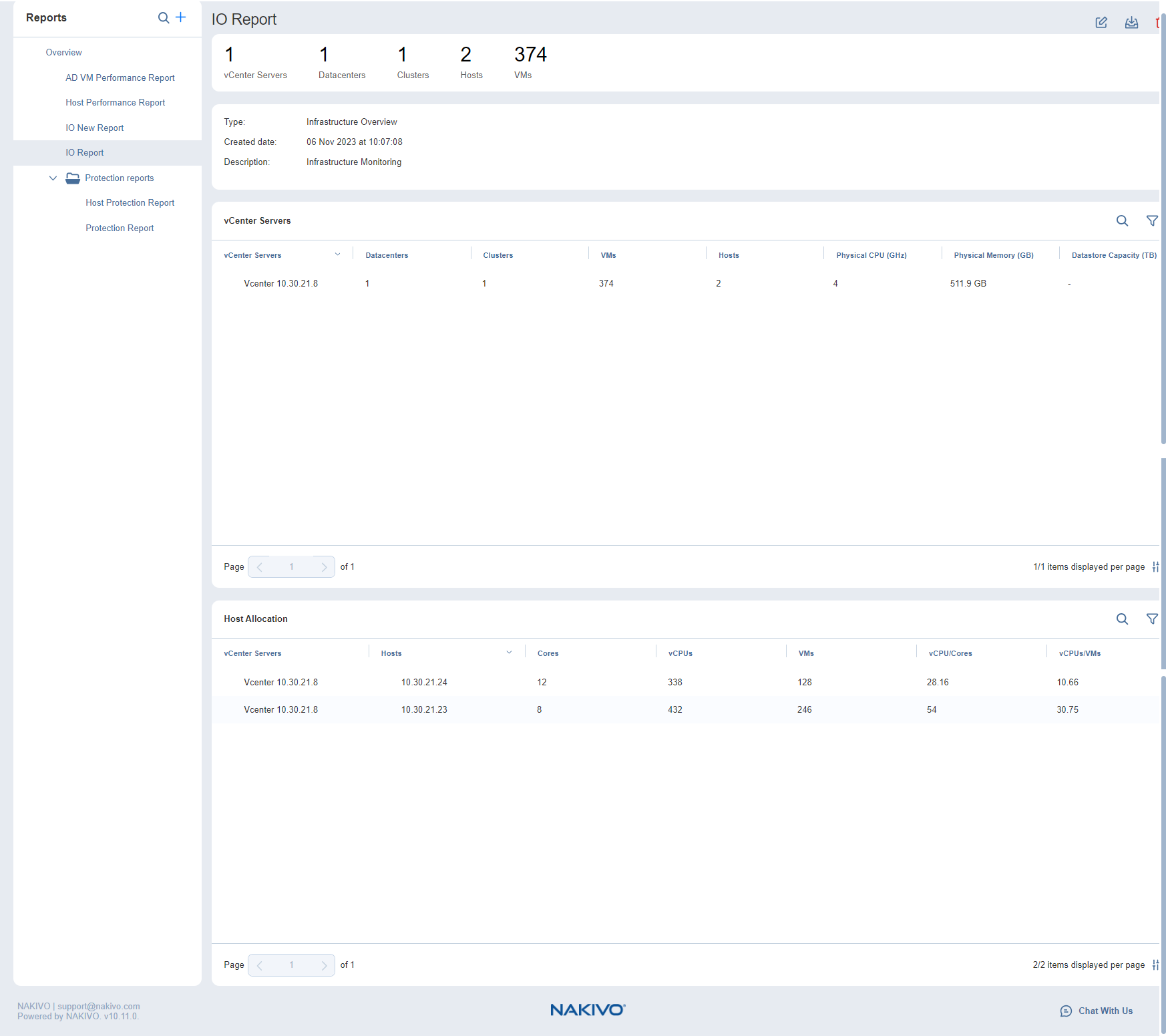This screenshot has height=1036, width=1168.
Task: Open filter for vCenter Servers table
Action: point(1152,221)
